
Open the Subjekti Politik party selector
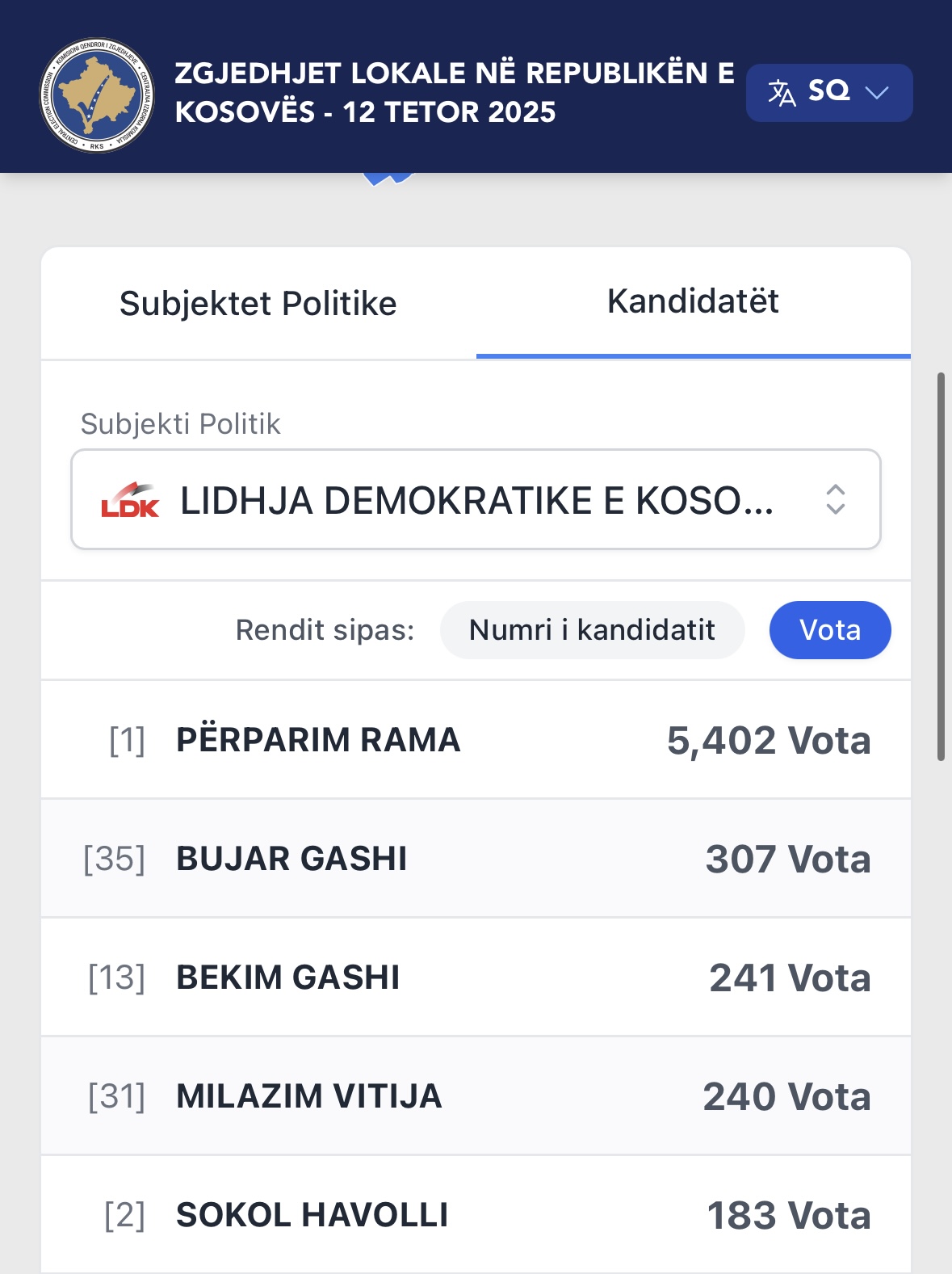point(476,500)
